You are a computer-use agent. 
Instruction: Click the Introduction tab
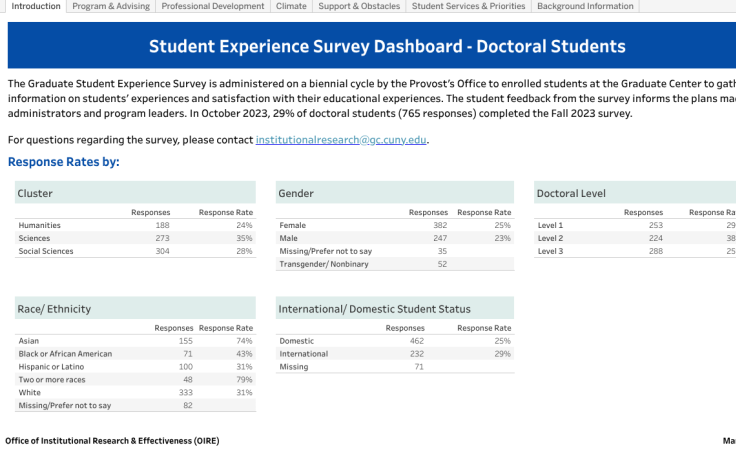pyautogui.click(x=35, y=6)
